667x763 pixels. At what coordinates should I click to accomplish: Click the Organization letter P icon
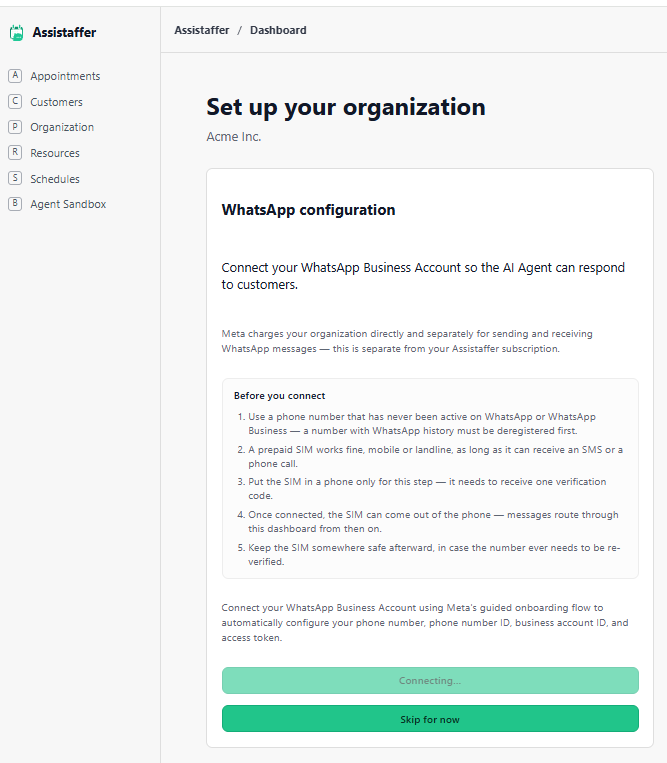pyautogui.click(x=15, y=127)
